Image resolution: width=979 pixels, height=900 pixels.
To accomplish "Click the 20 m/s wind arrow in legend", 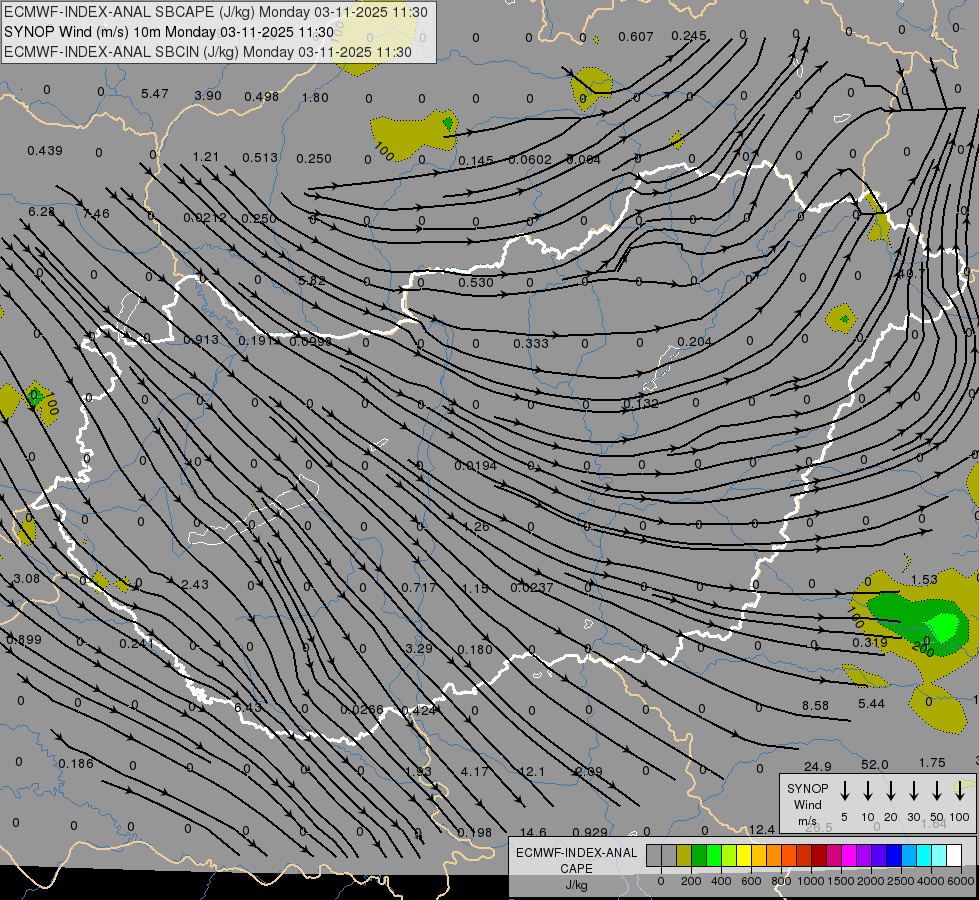I will point(891,791).
